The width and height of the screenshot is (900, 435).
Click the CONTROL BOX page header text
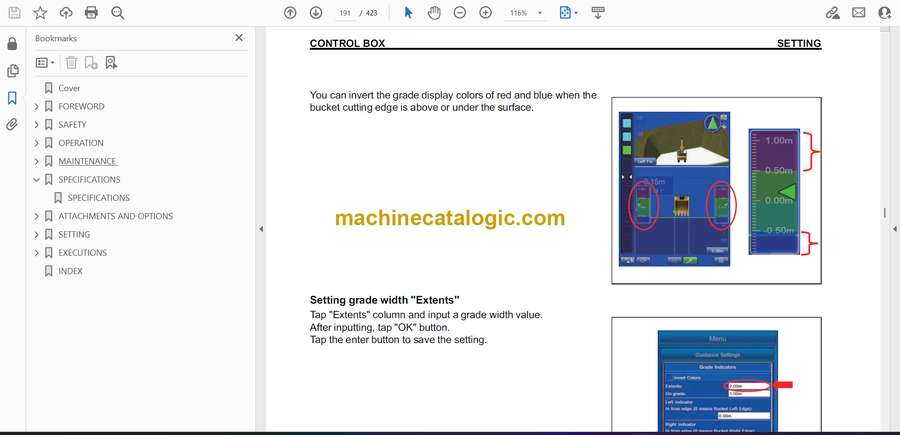[x=347, y=44]
